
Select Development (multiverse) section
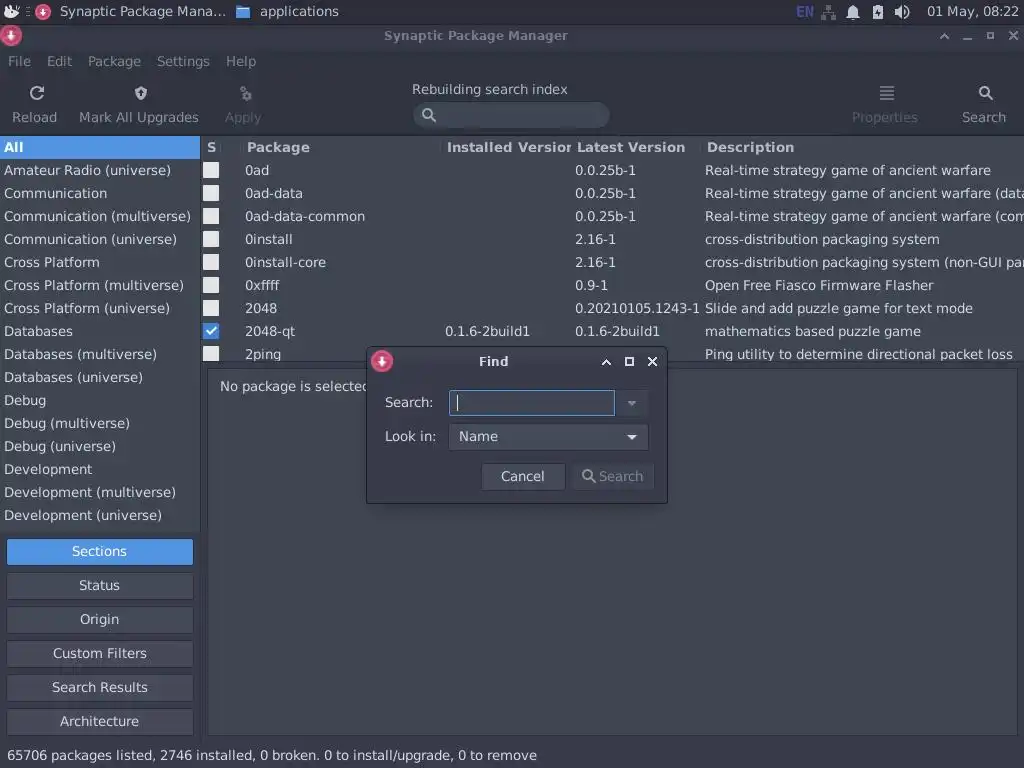tap(100, 492)
